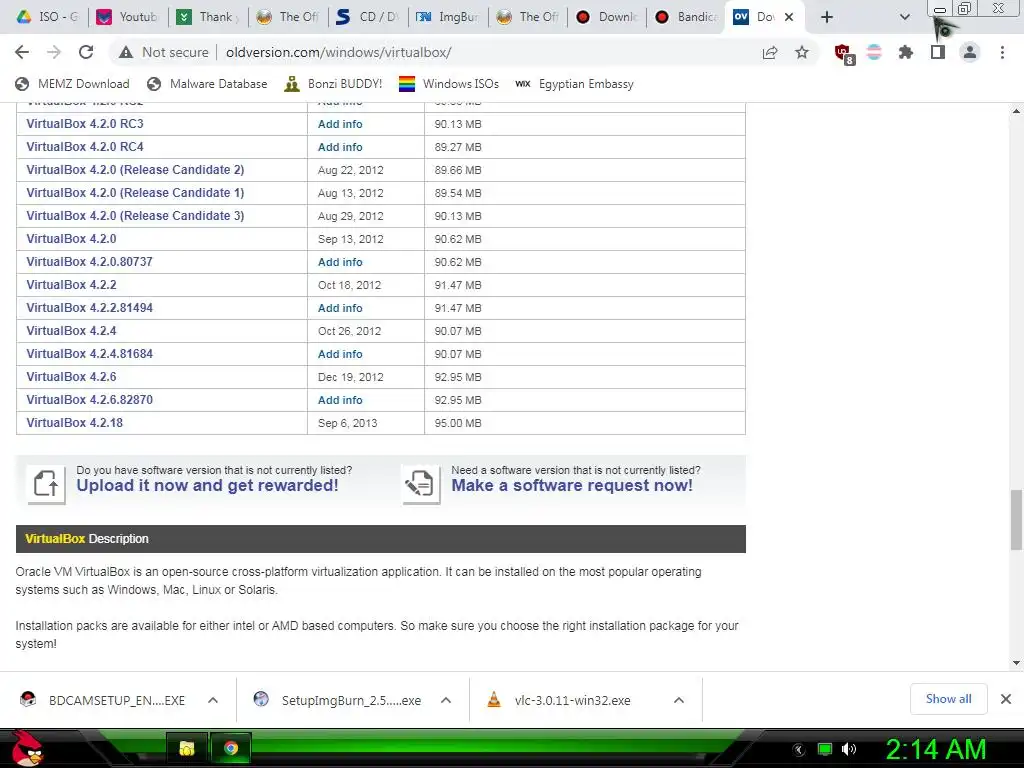Open Windows ISOs bookmark

[449, 84]
